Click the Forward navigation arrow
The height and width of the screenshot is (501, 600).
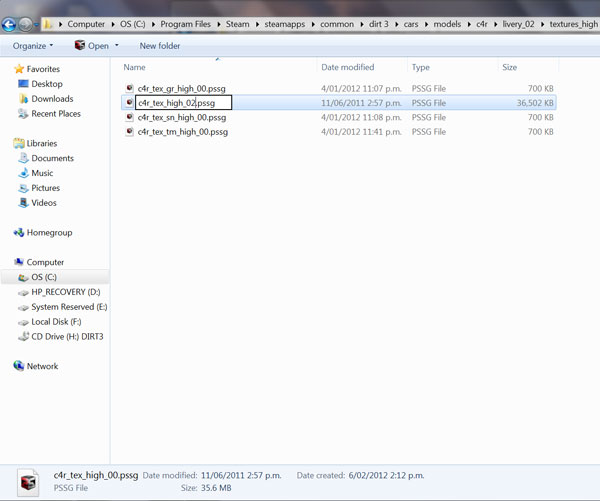[x=25, y=25]
